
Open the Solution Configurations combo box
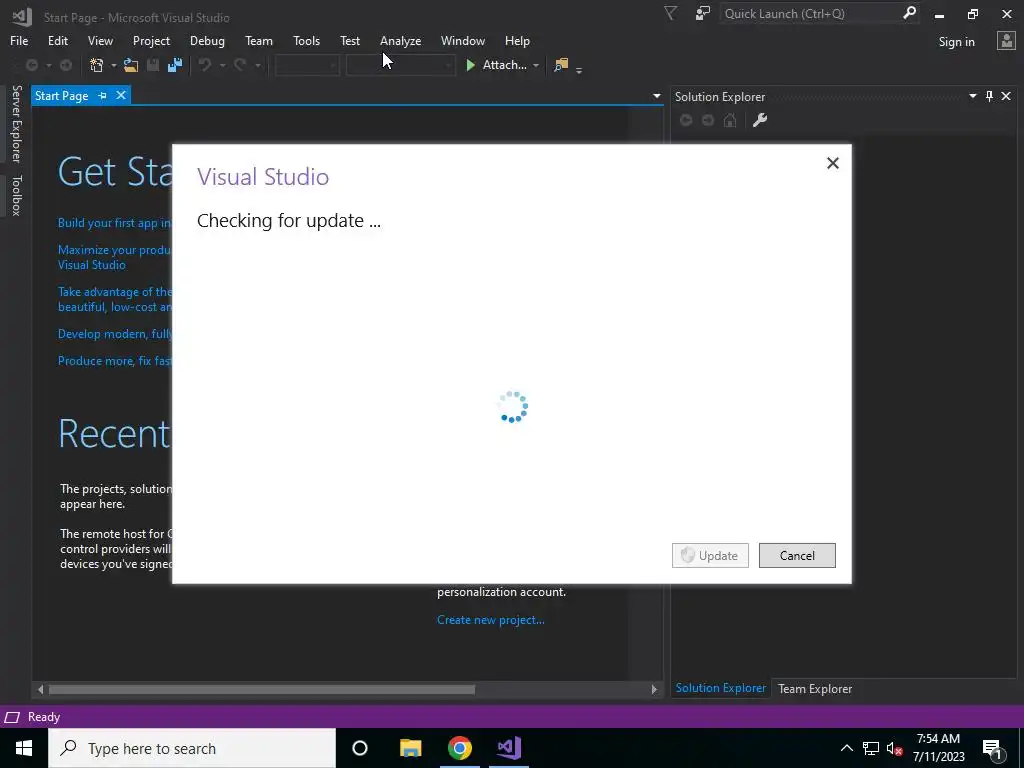coord(307,65)
